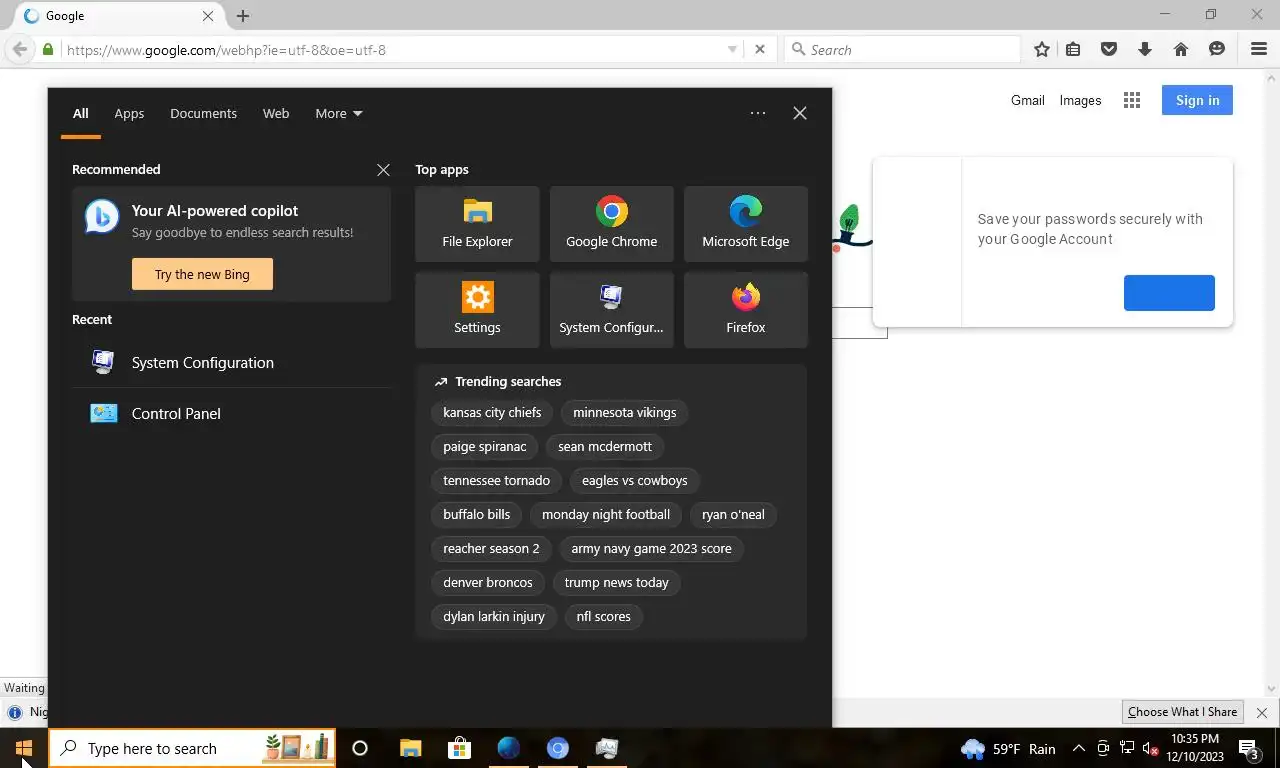Open notification center icon
Image resolution: width=1280 pixels, height=768 pixels.
point(1250,748)
